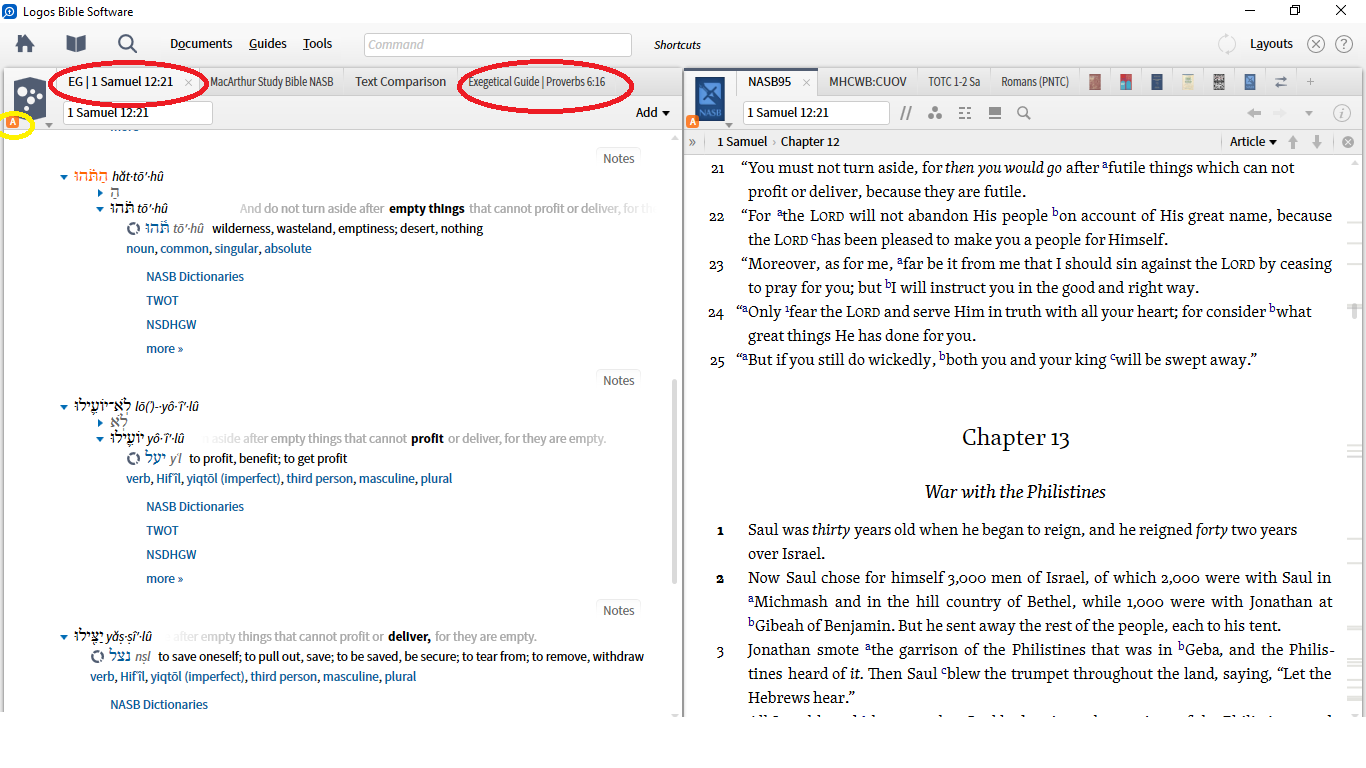The height and width of the screenshot is (768, 1366).
Task: Click the close-all circled X beside Layouts
Action: click(1316, 44)
